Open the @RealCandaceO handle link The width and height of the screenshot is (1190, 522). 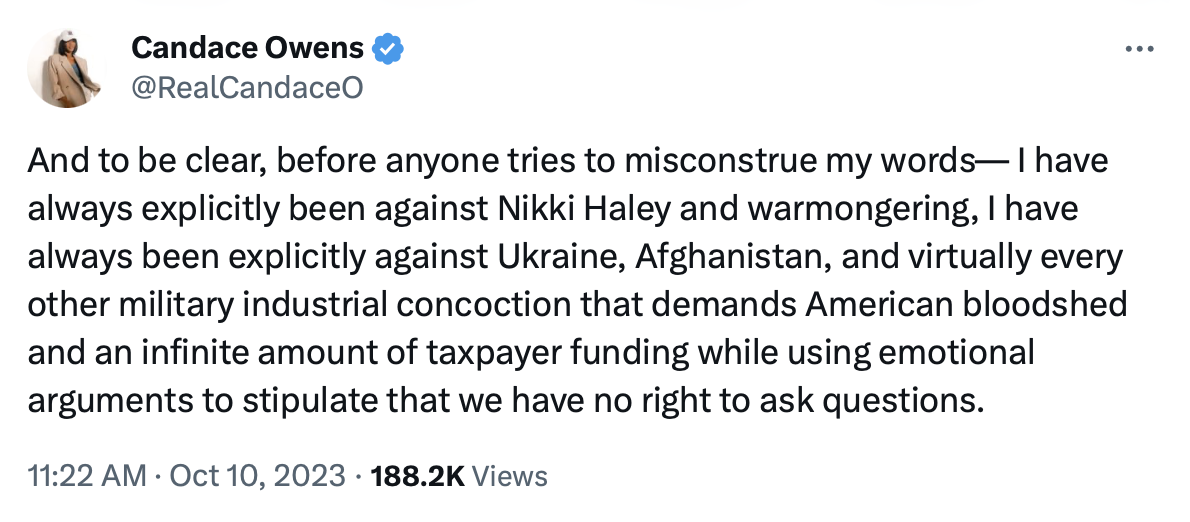coord(247,88)
